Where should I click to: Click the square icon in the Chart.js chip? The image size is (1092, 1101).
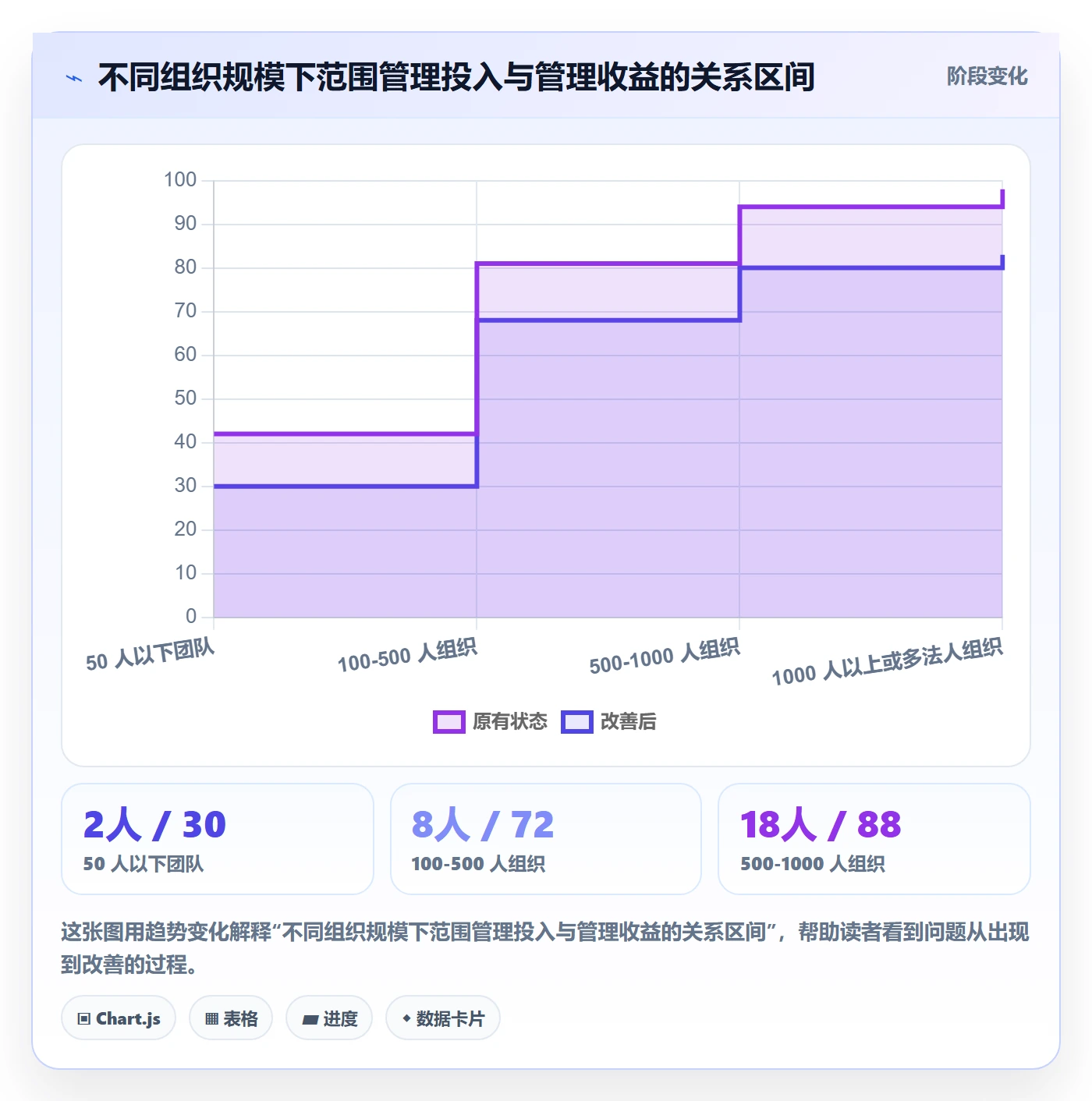click(84, 1018)
